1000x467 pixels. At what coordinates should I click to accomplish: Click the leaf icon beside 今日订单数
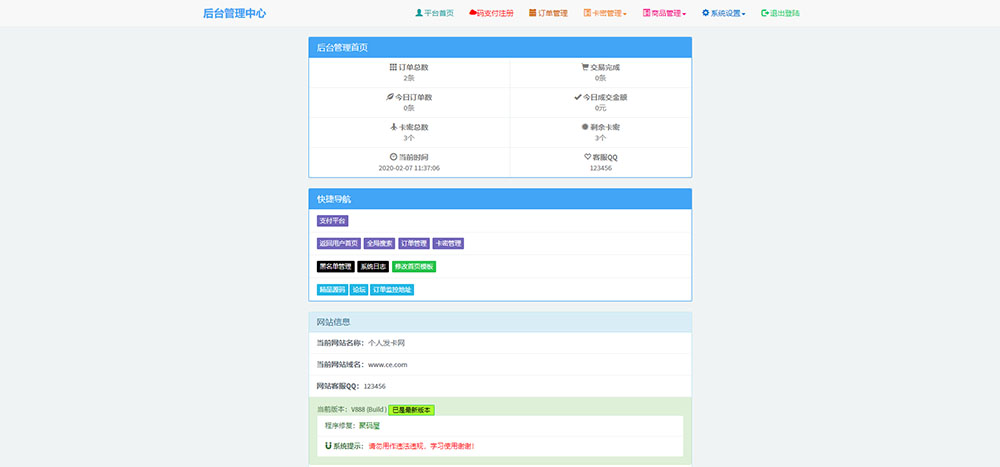click(x=390, y=97)
